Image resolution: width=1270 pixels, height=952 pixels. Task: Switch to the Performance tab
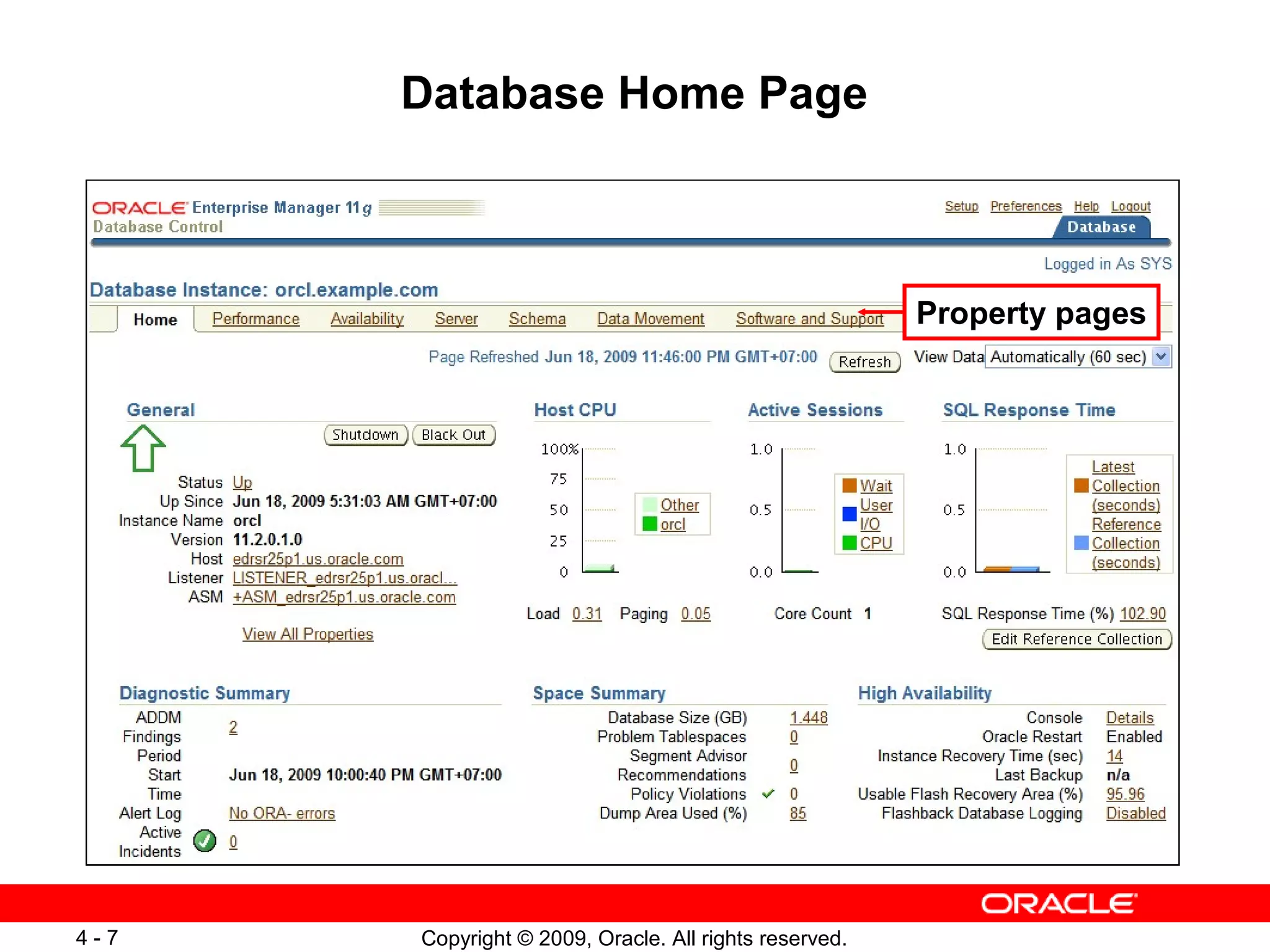pyautogui.click(x=255, y=319)
